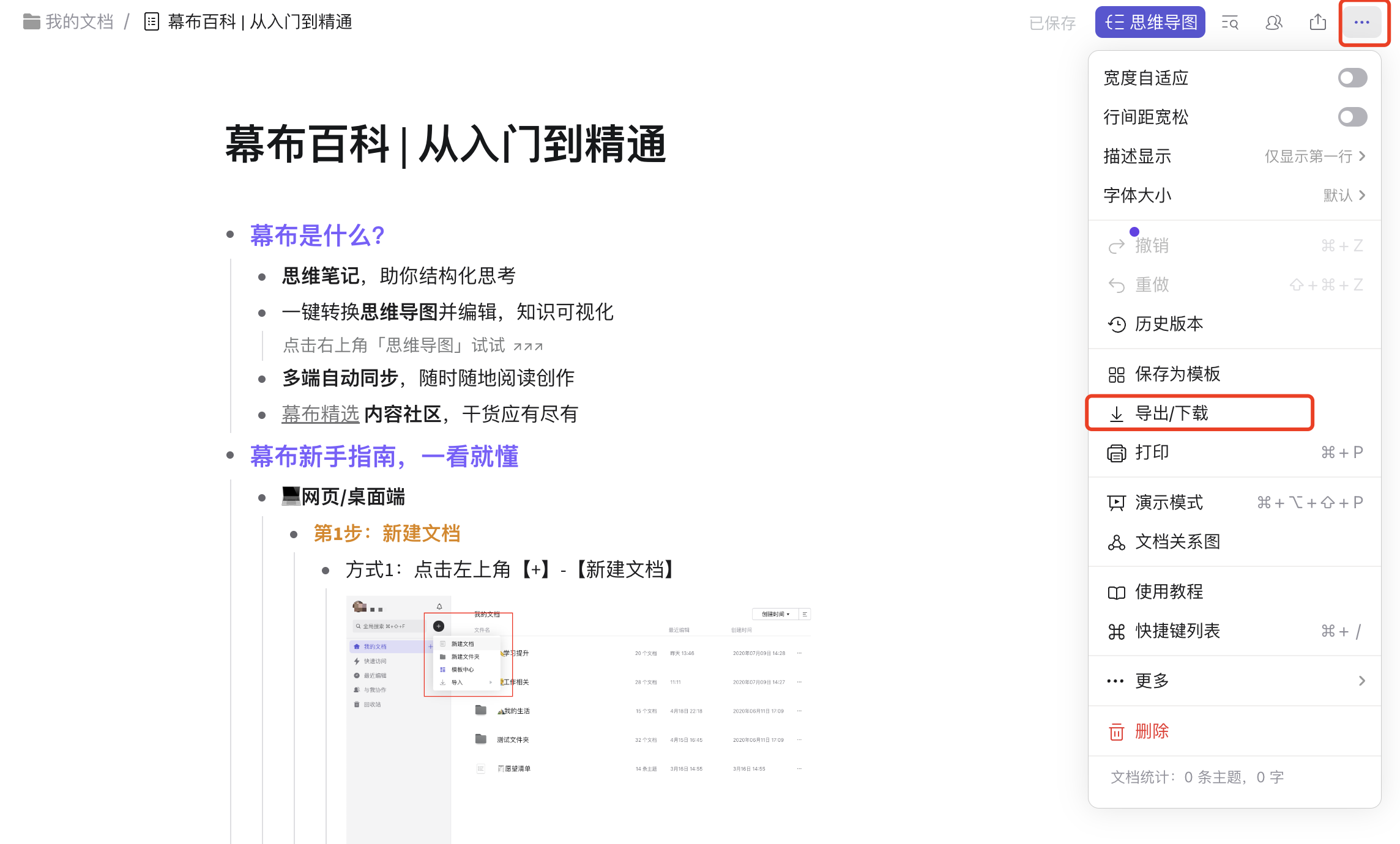Open the collaborators icon in top bar
Screen dimensions: 1400x844
1273,23
